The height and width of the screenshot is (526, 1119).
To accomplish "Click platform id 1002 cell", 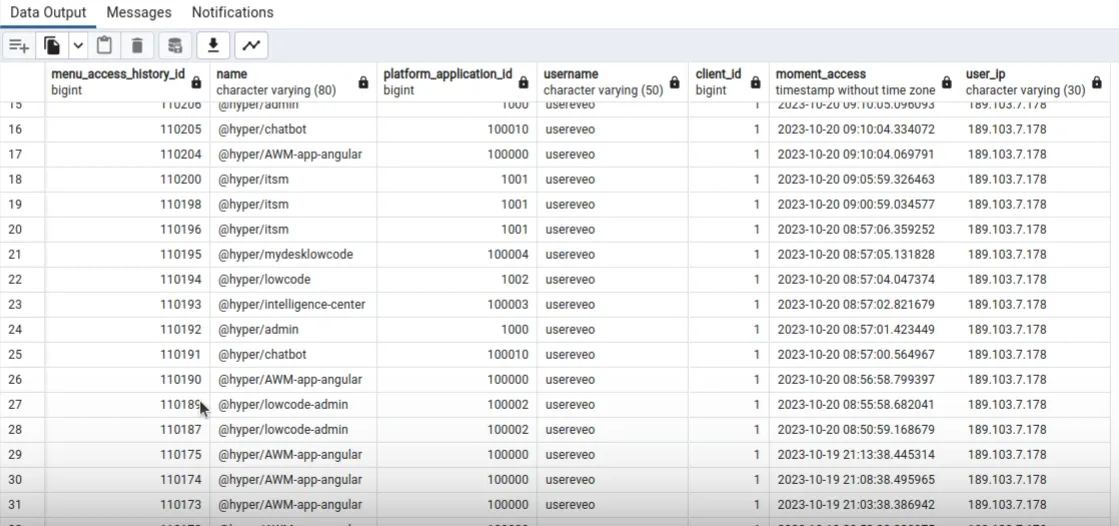I will coord(457,279).
